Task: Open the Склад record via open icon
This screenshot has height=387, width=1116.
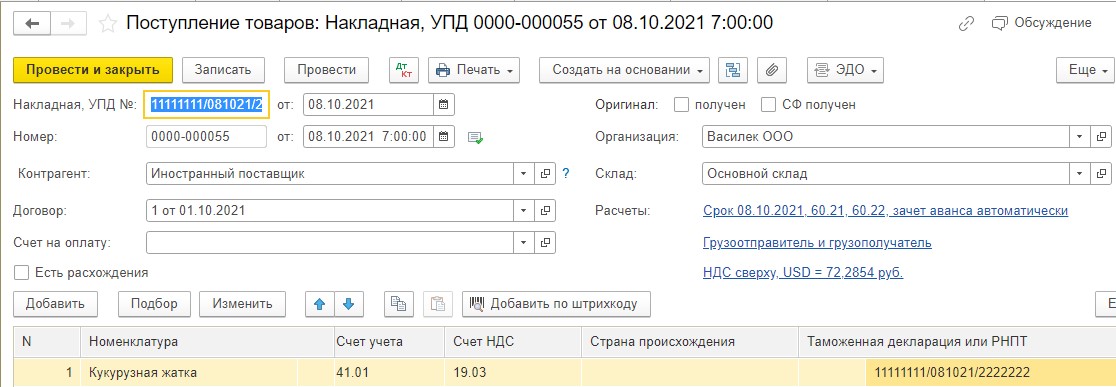Action: (1100, 174)
